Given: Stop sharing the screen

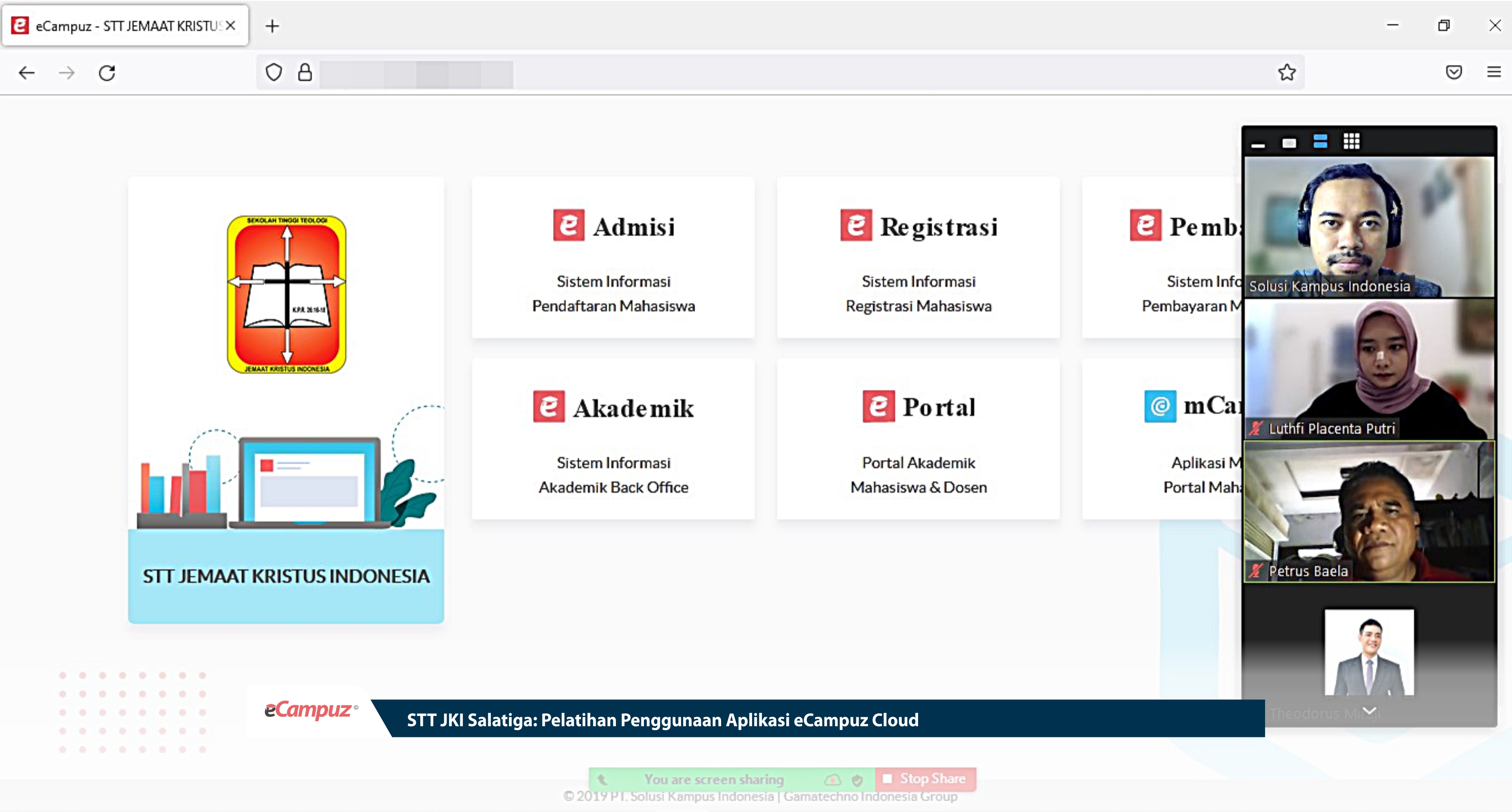Looking at the screenshot, I should 925,779.
